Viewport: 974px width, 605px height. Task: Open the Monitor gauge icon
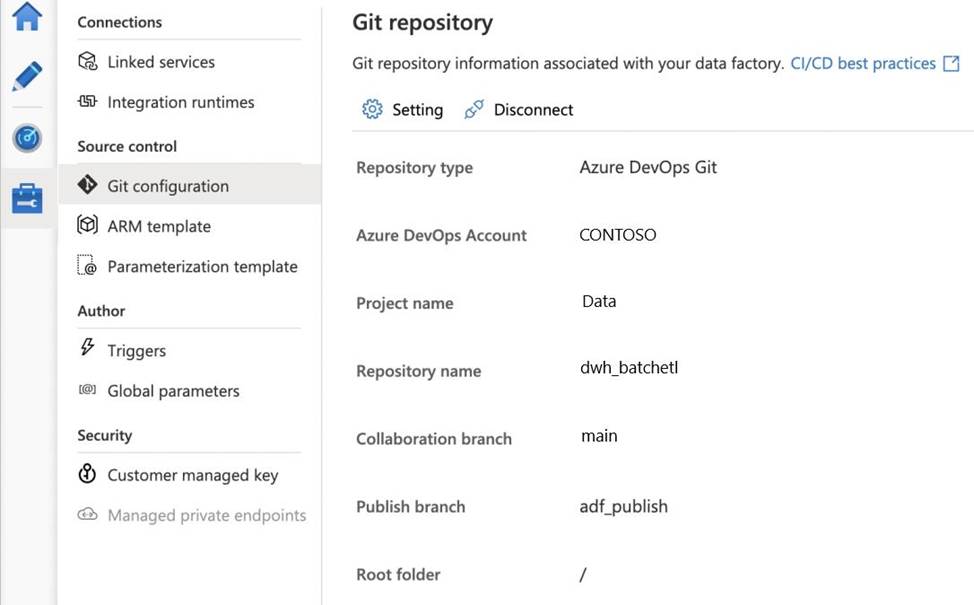(x=27, y=138)
